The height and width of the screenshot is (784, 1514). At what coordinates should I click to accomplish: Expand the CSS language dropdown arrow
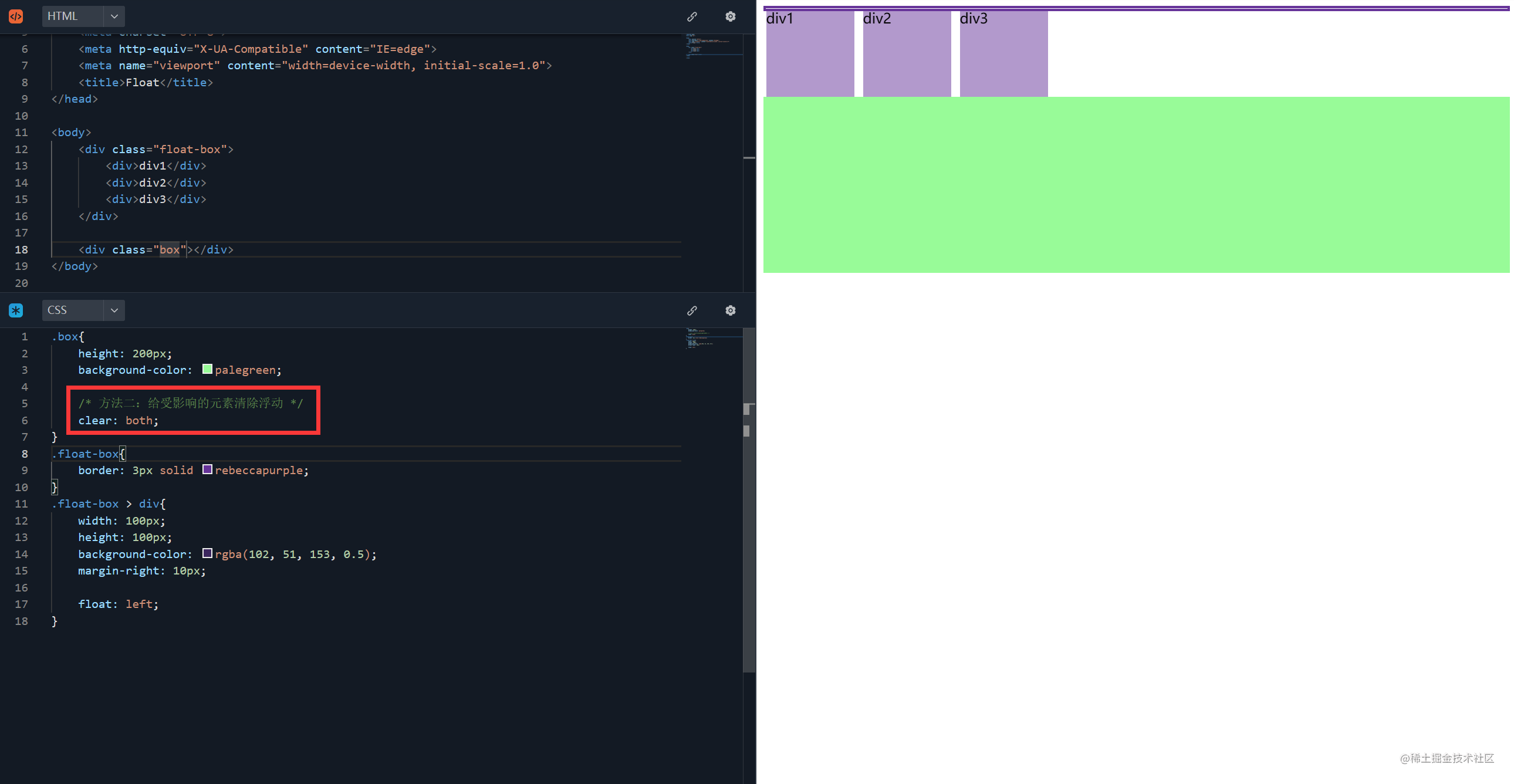point(114,310)
